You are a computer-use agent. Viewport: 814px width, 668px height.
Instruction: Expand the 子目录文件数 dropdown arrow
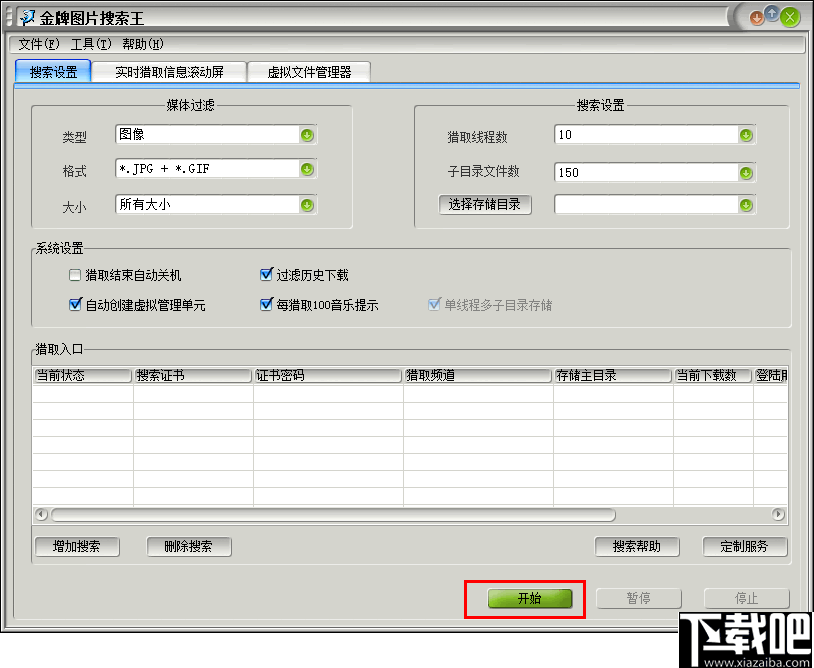coord(746,173)
